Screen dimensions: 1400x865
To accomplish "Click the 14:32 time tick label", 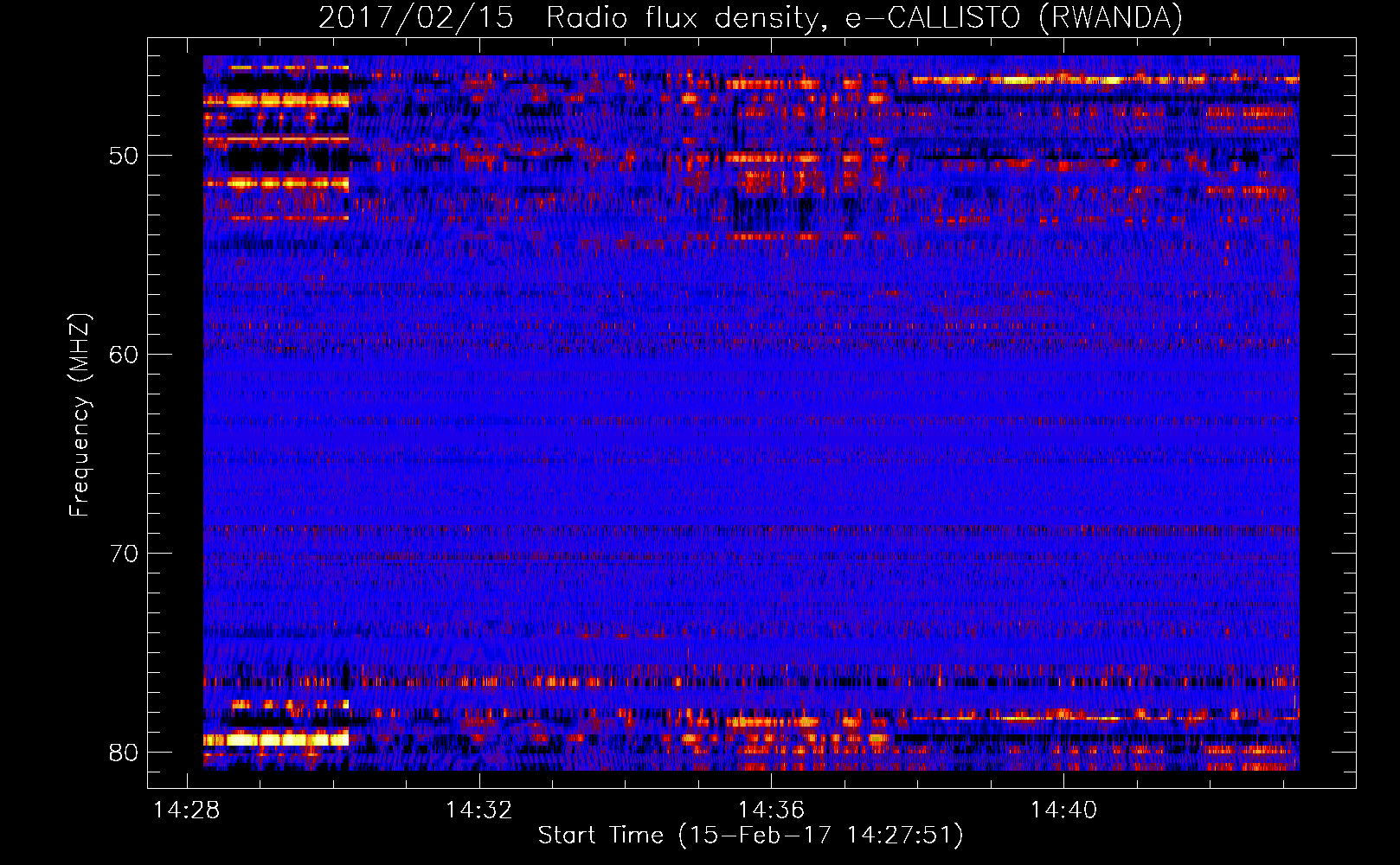I will (478, 810).
